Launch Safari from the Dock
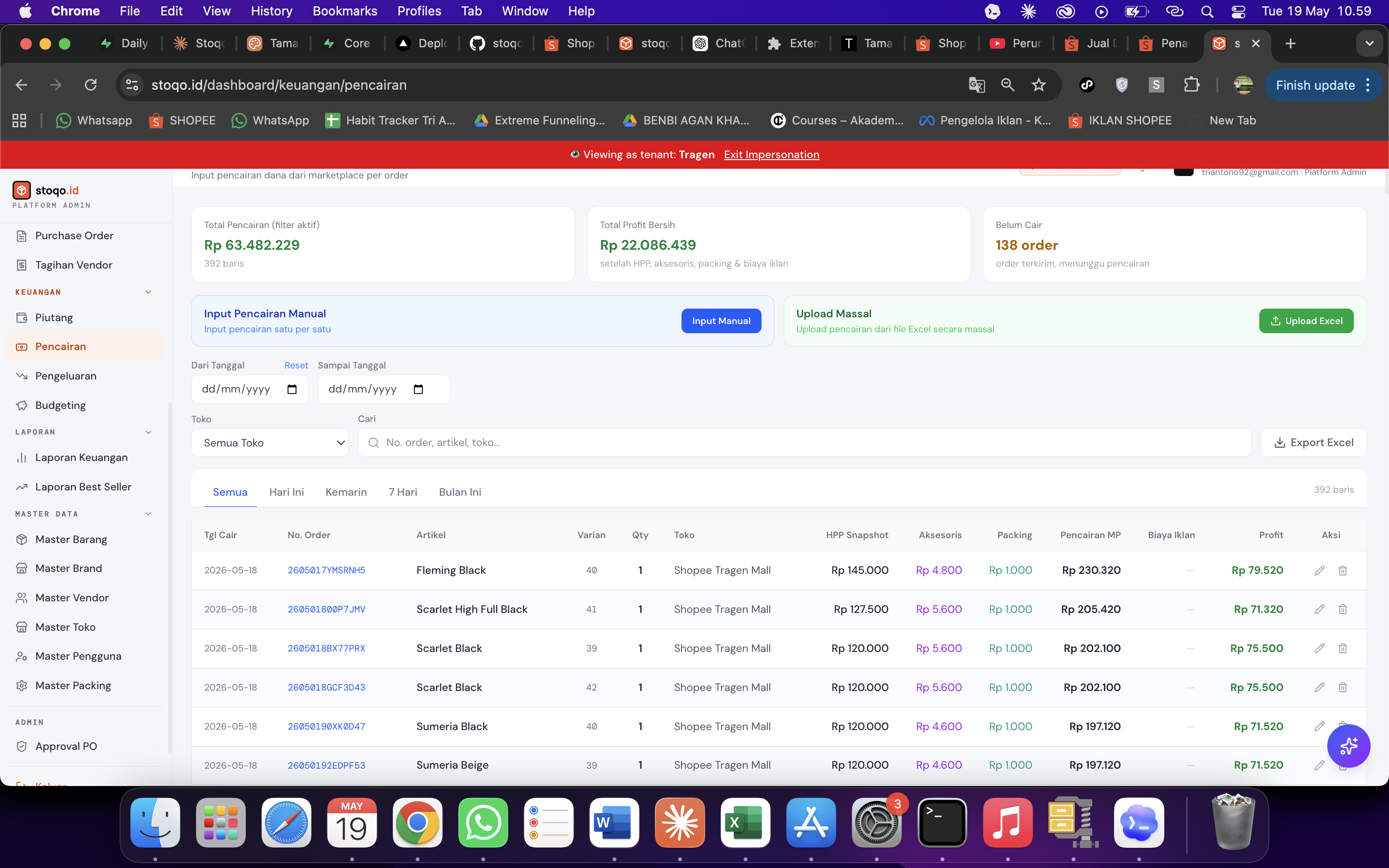This screenshot has height=868, width=1389. [x=286, y=823]
